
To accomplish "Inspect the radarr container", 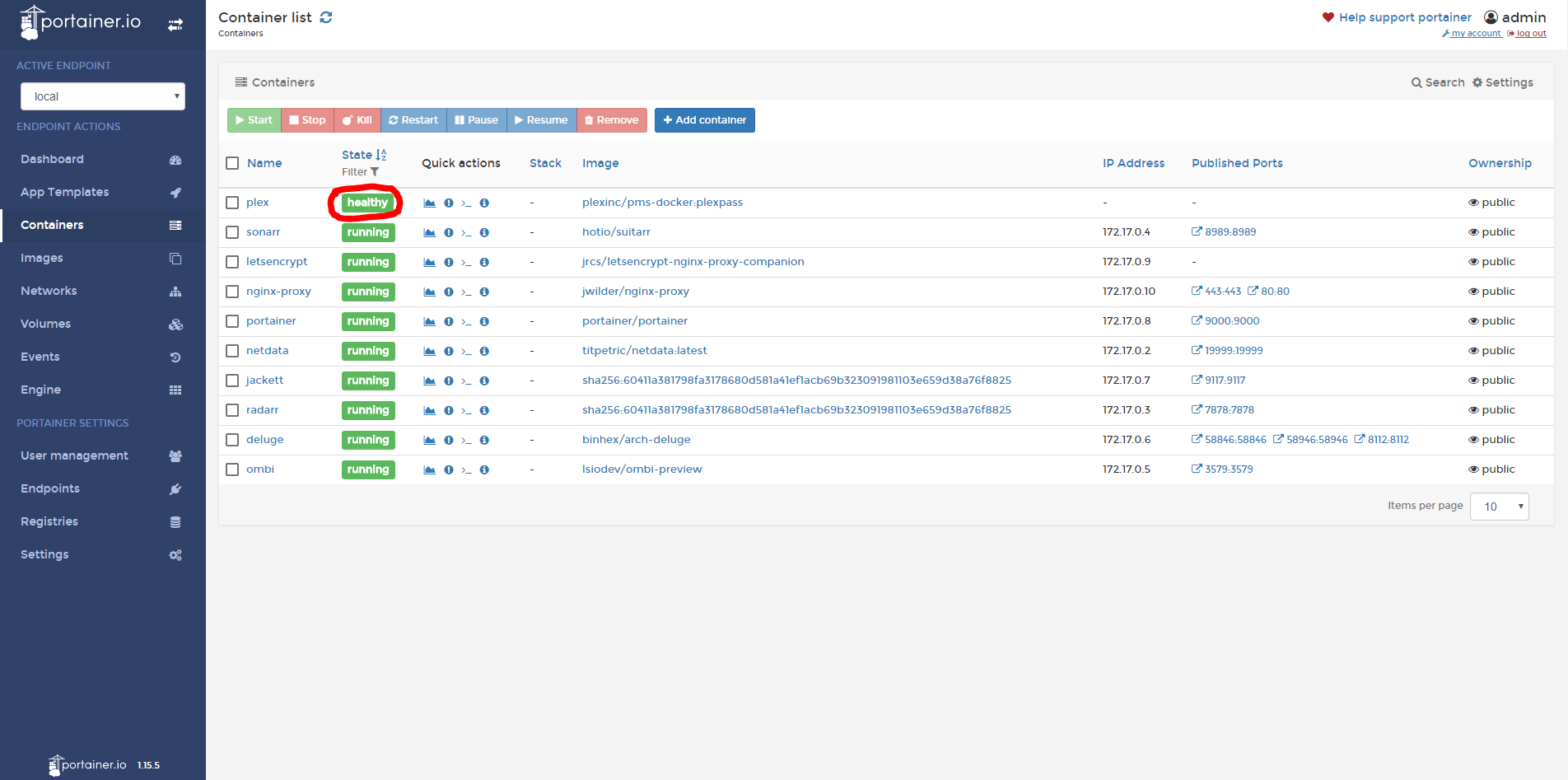I will pos(484,410).
